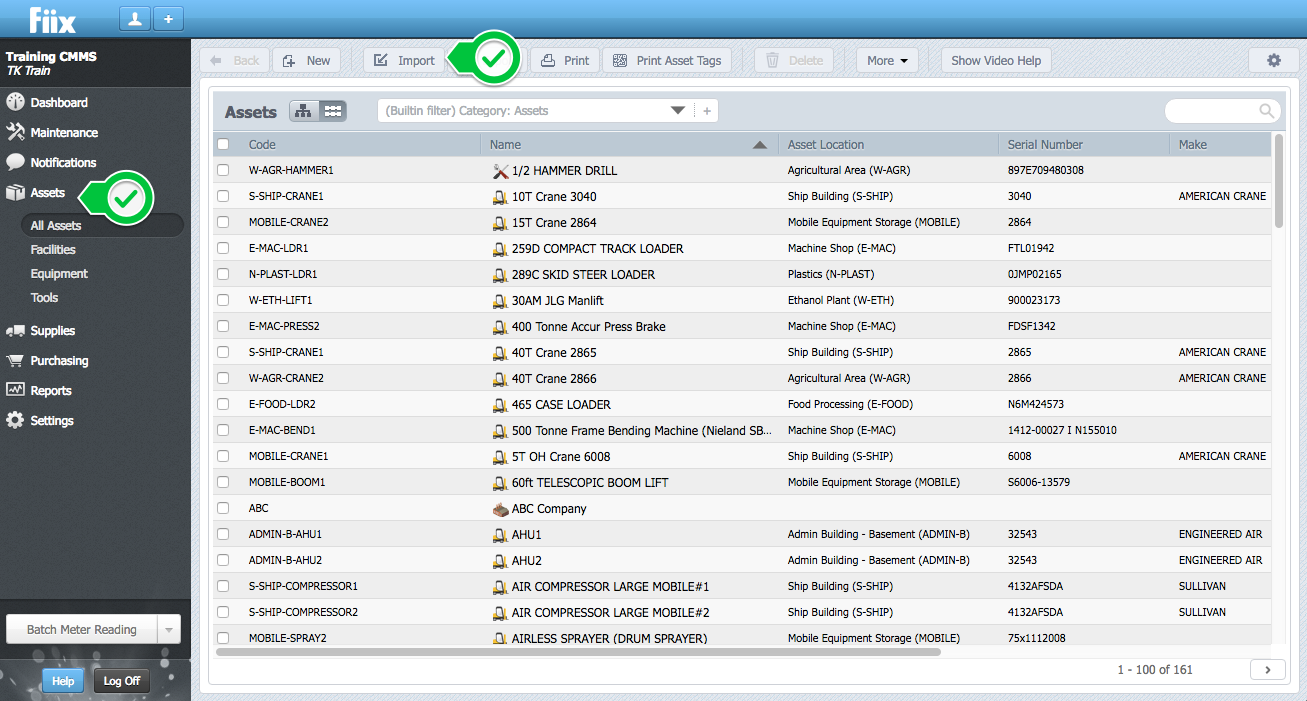Click the Supplies truck icon in sidebar

tap(15, 330)
